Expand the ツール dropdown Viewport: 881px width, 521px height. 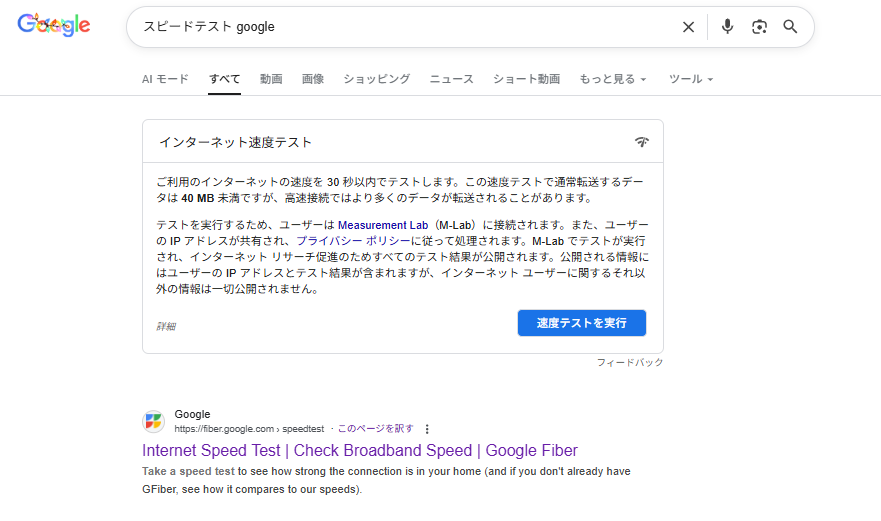pos(690,79)
